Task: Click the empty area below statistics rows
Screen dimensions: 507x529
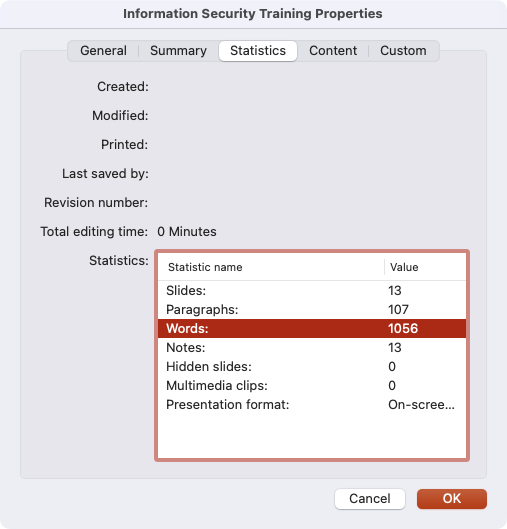Action: pos(312,436)
